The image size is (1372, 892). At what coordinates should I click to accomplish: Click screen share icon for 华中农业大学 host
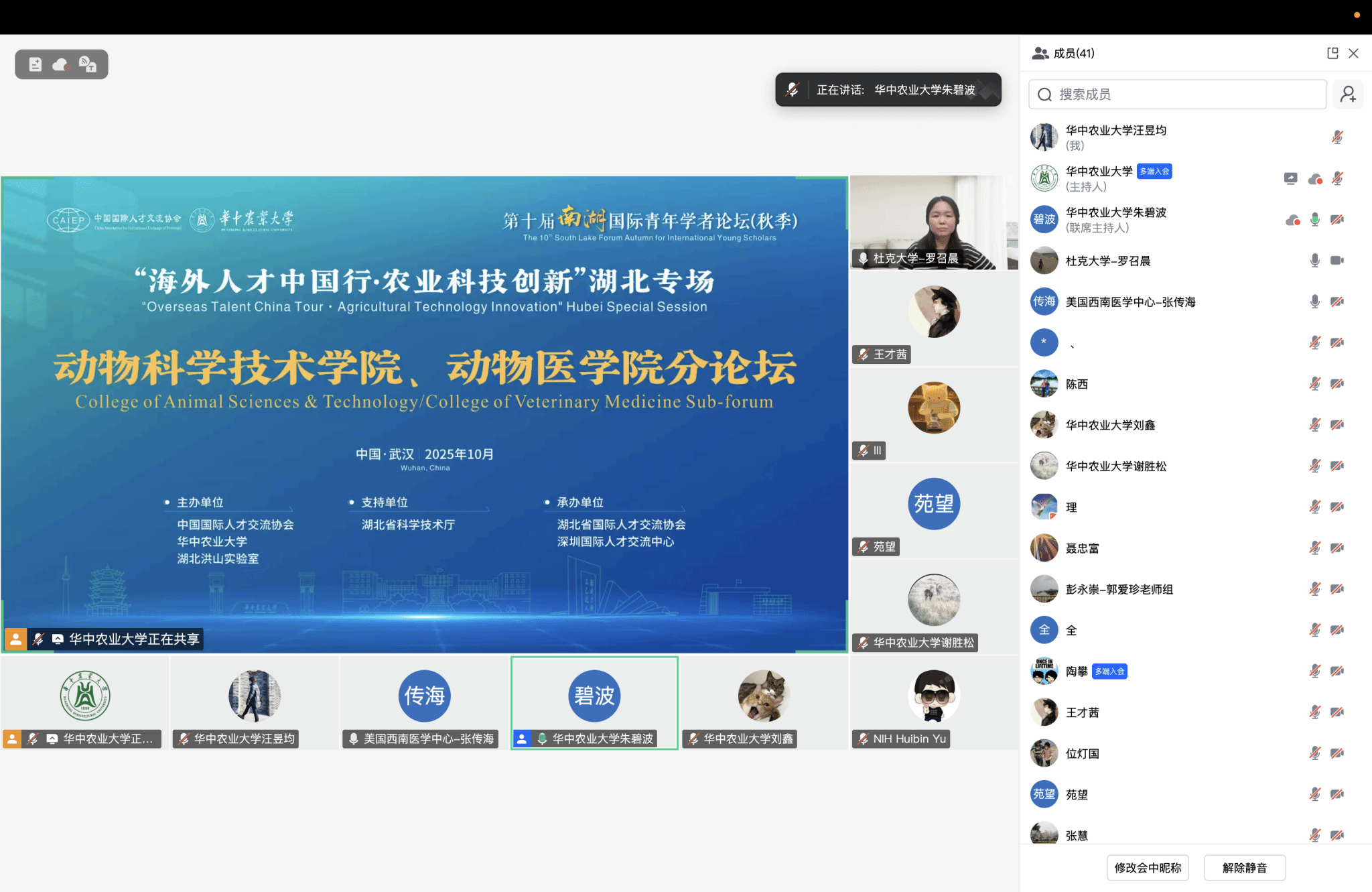1290,178
